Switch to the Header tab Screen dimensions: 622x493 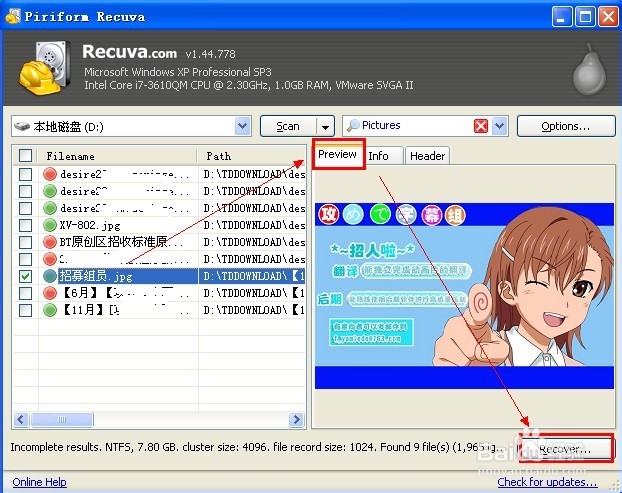point(427,156)
